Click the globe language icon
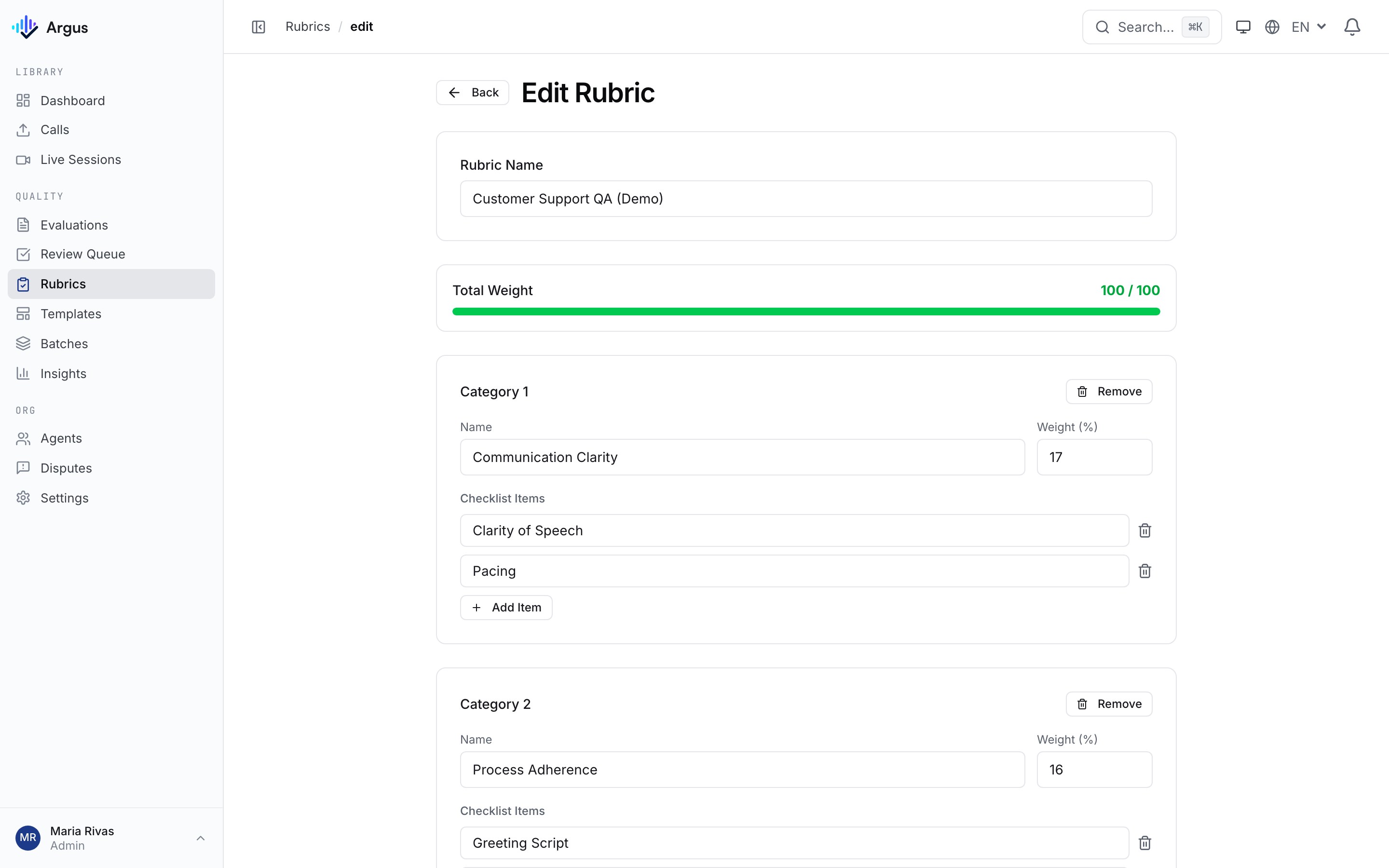This screenshot has height=868, width=1389. click(1272, 27)
